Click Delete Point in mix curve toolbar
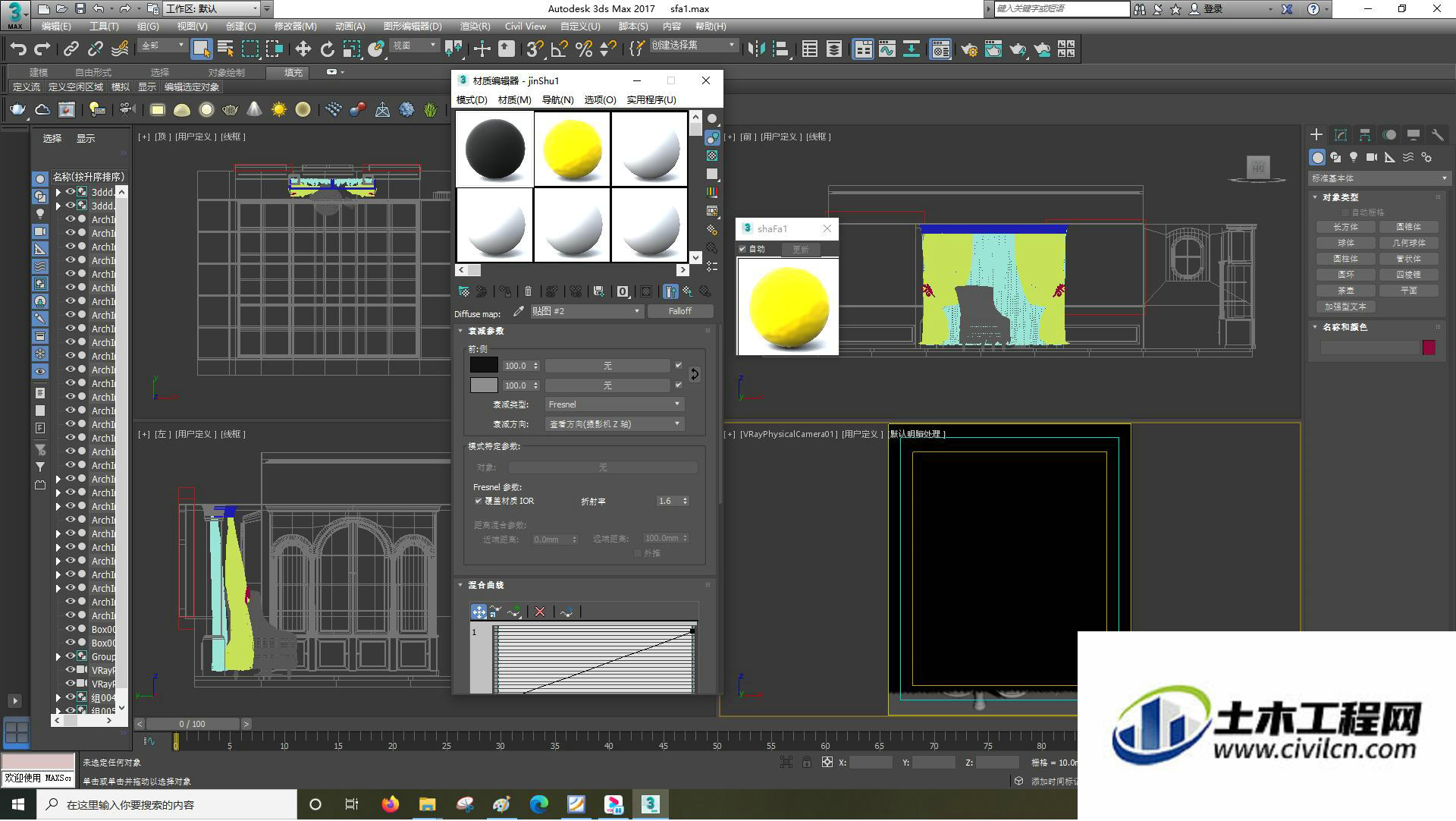This screenshot has width=1456, height=821. (540, 612)
